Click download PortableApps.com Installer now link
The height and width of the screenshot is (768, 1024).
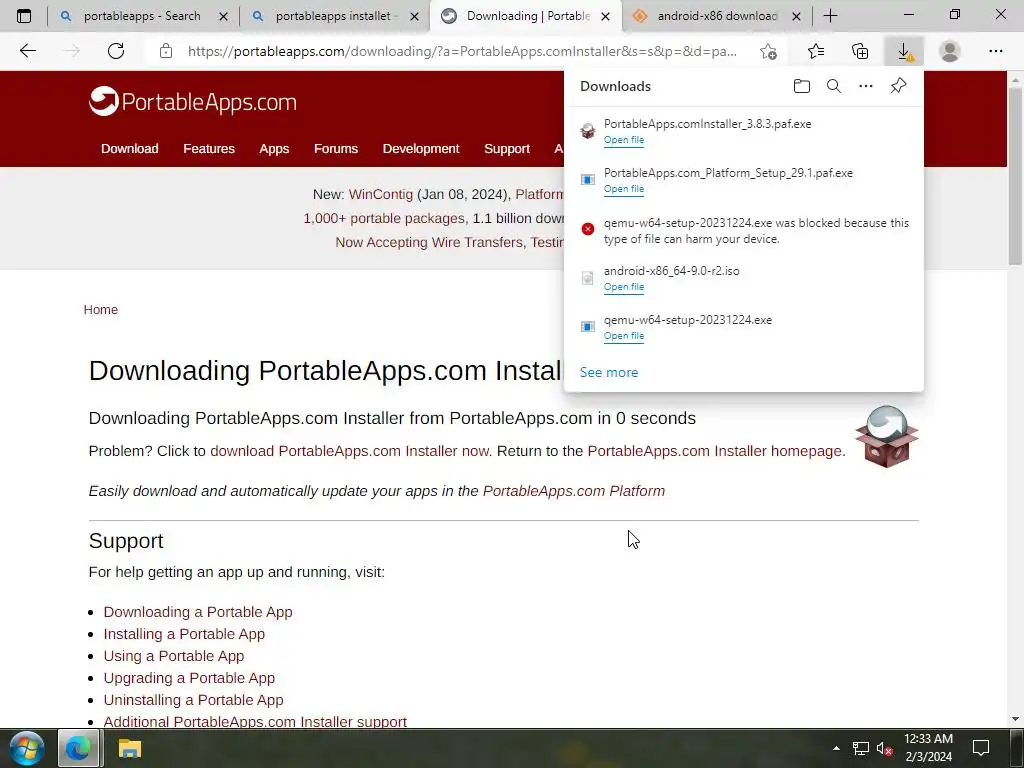(x=349, y=451)
